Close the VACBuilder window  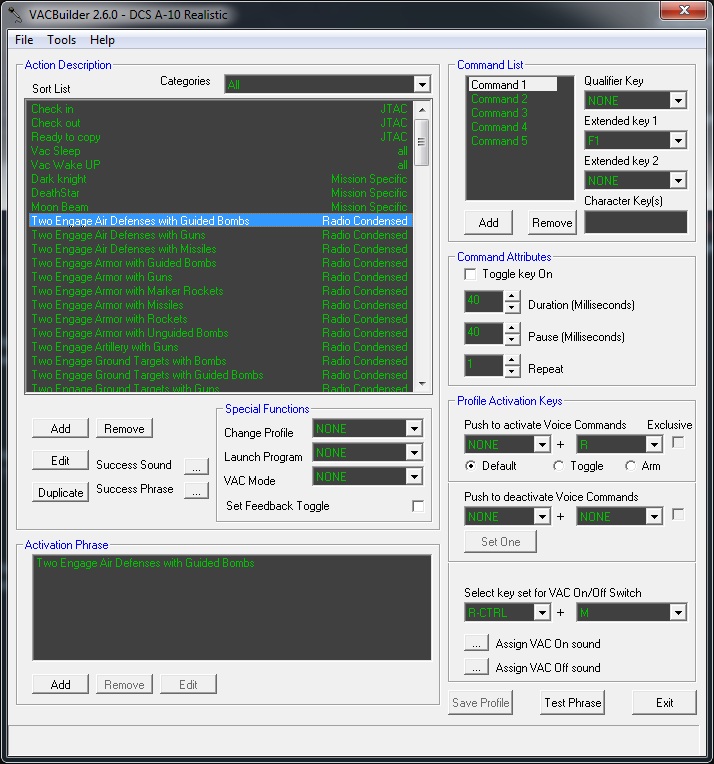[x=683, y=10]
